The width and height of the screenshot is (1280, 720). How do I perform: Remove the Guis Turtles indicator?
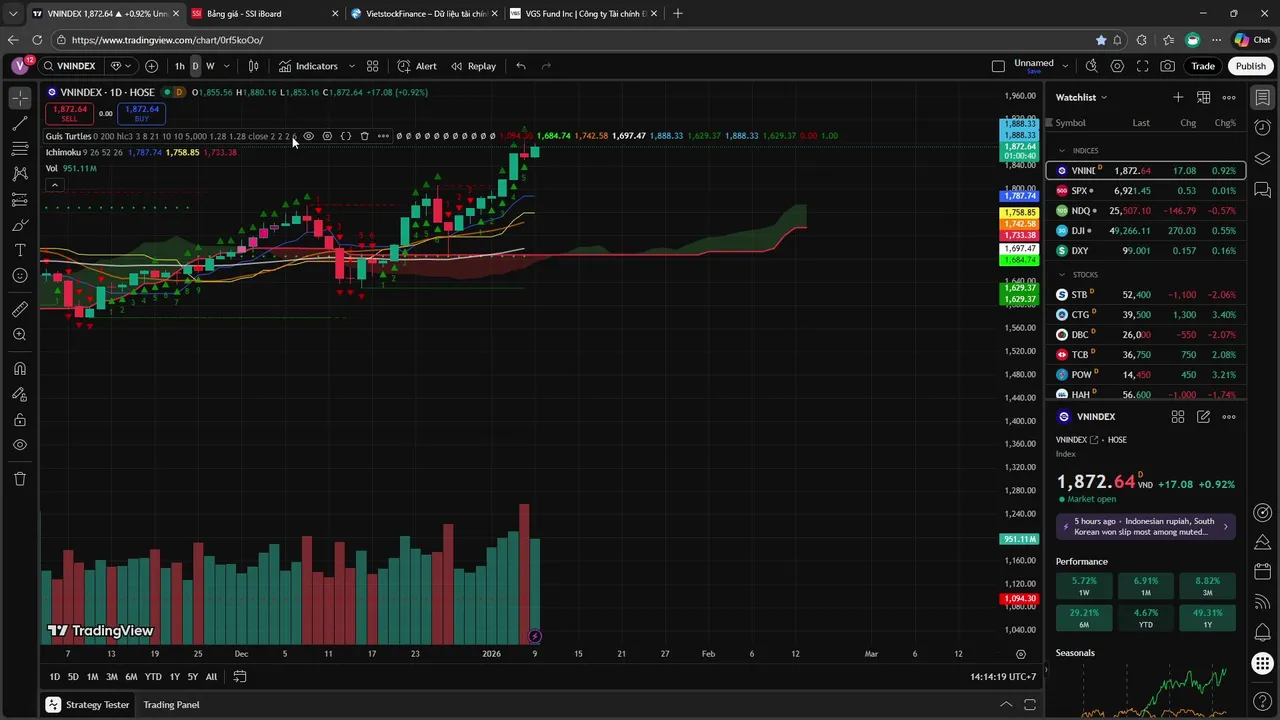click(365, 136)
